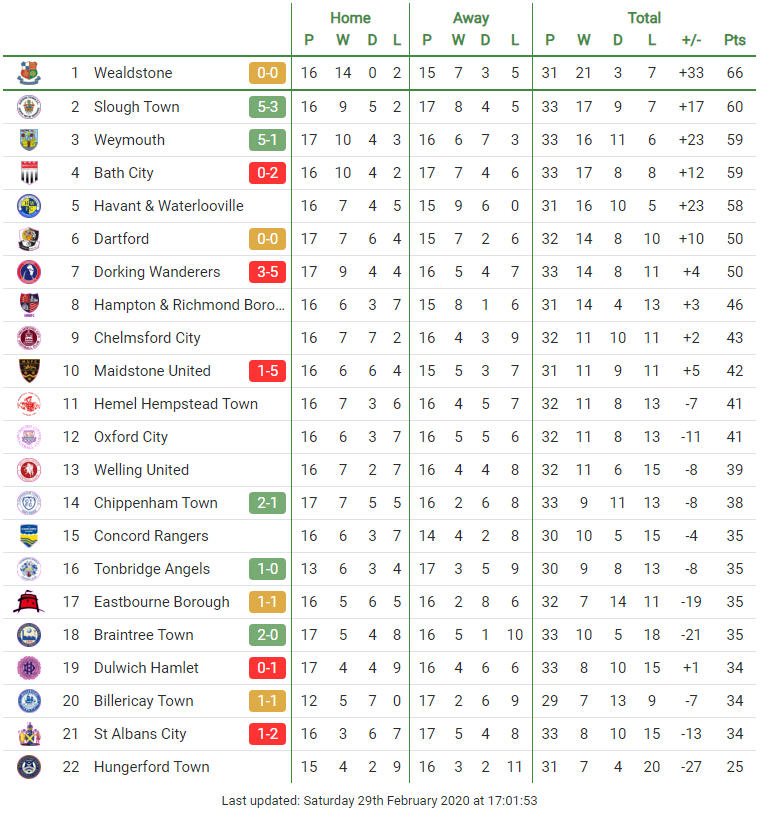The height and width of the screenshot is (819, 769).
Task: Open the Weymouth team link
Action: click(129, 140)
